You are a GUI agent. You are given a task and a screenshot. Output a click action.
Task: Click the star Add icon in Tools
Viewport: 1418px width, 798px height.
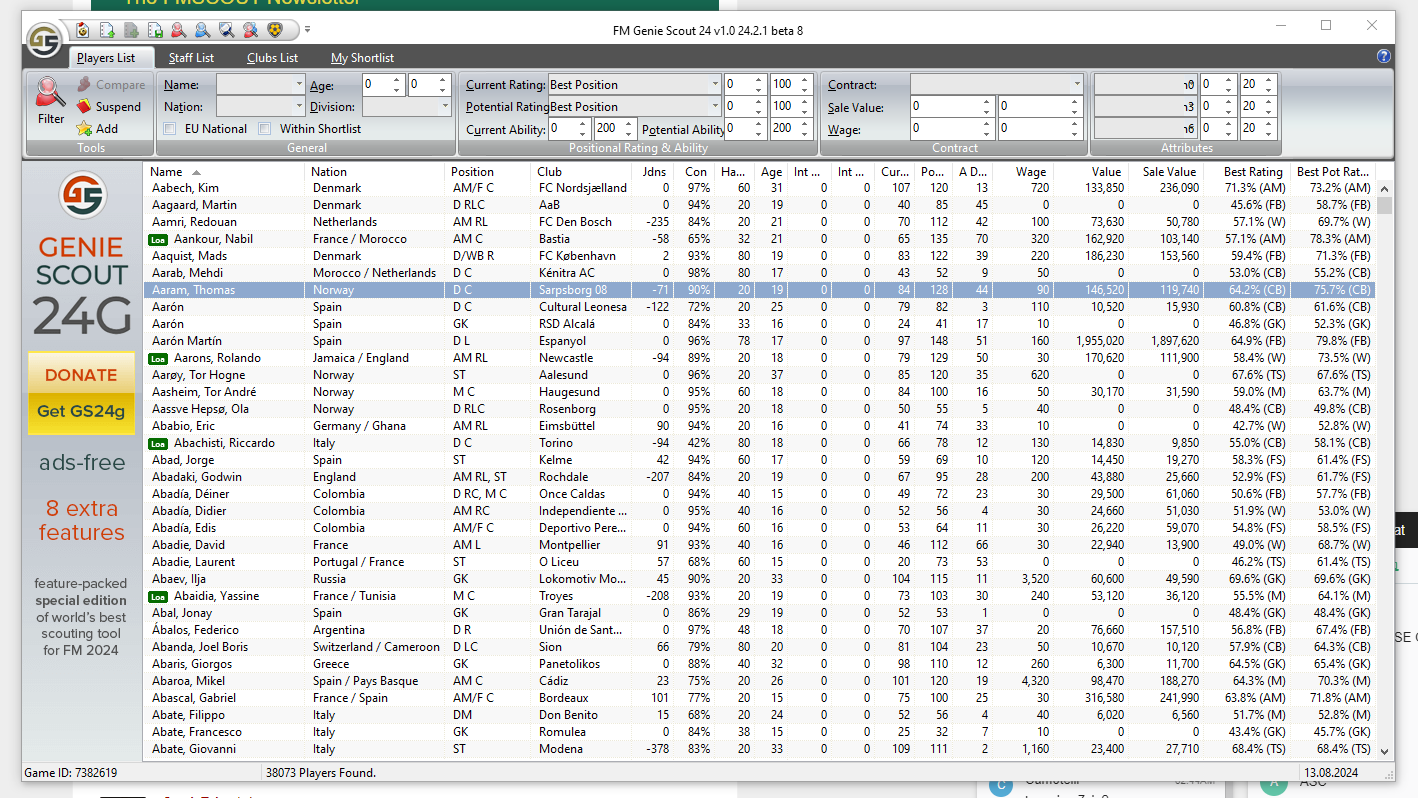pos(85,129)
